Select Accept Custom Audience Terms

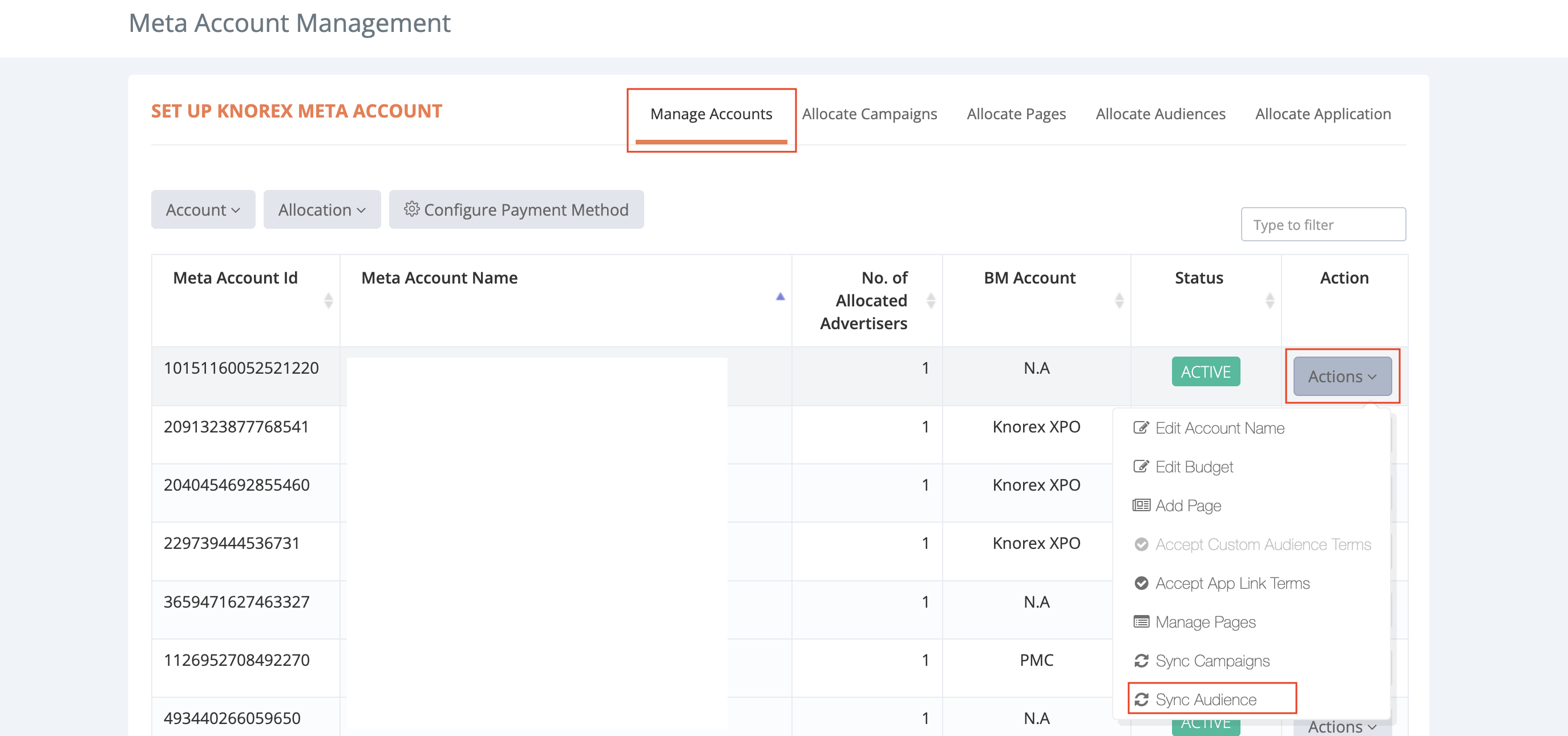click(x=1252, y=544)
